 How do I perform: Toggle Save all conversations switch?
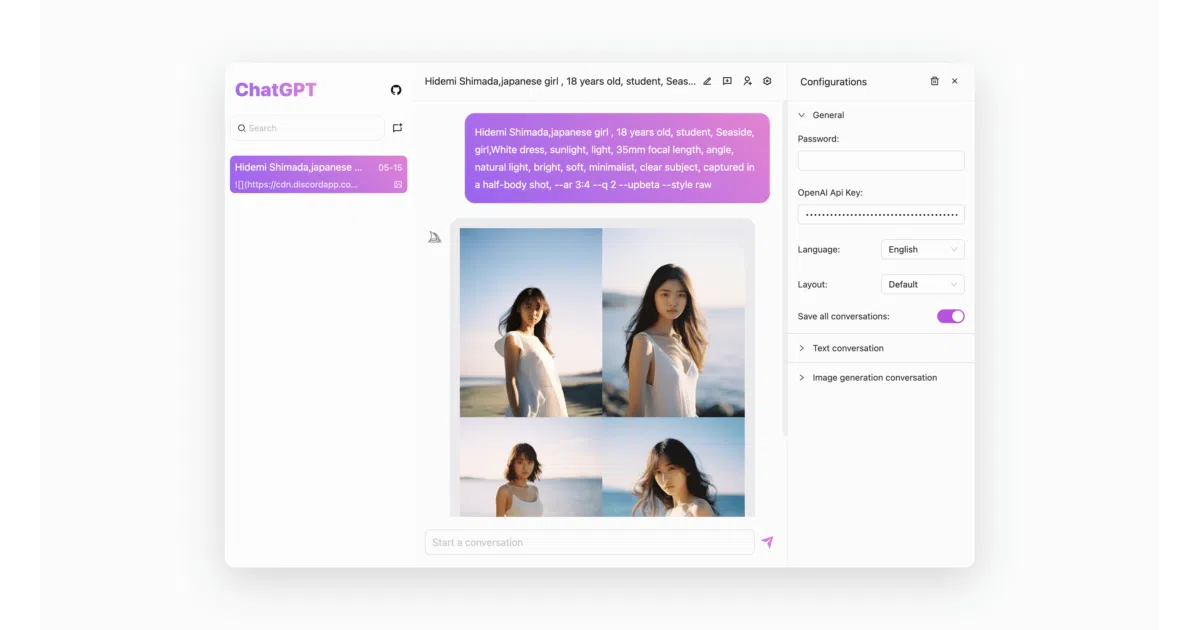click(x=950, y=316)
